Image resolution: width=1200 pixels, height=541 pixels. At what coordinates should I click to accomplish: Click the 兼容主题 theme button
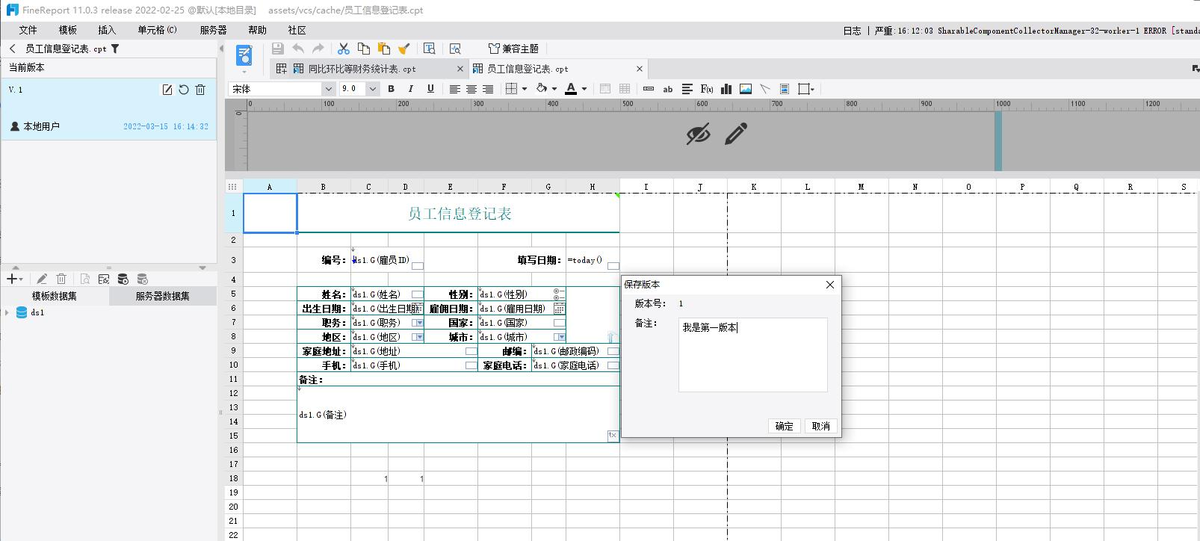pyautogui.click(x=513, y=48)
